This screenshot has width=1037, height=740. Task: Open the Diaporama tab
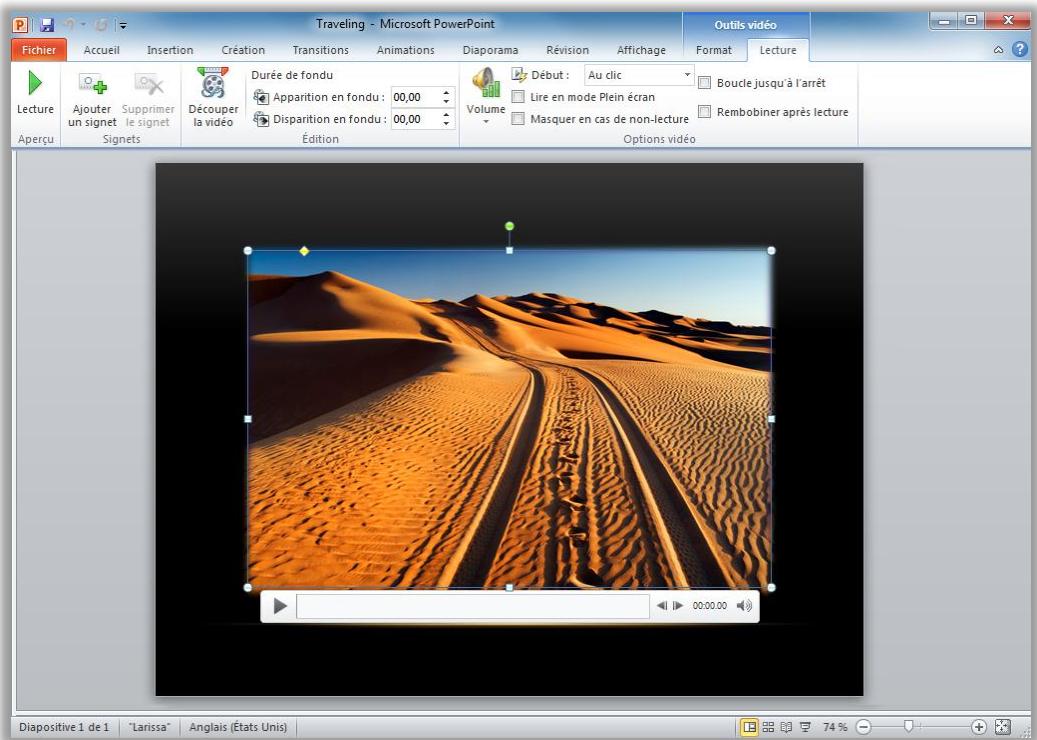pos(490,50)
